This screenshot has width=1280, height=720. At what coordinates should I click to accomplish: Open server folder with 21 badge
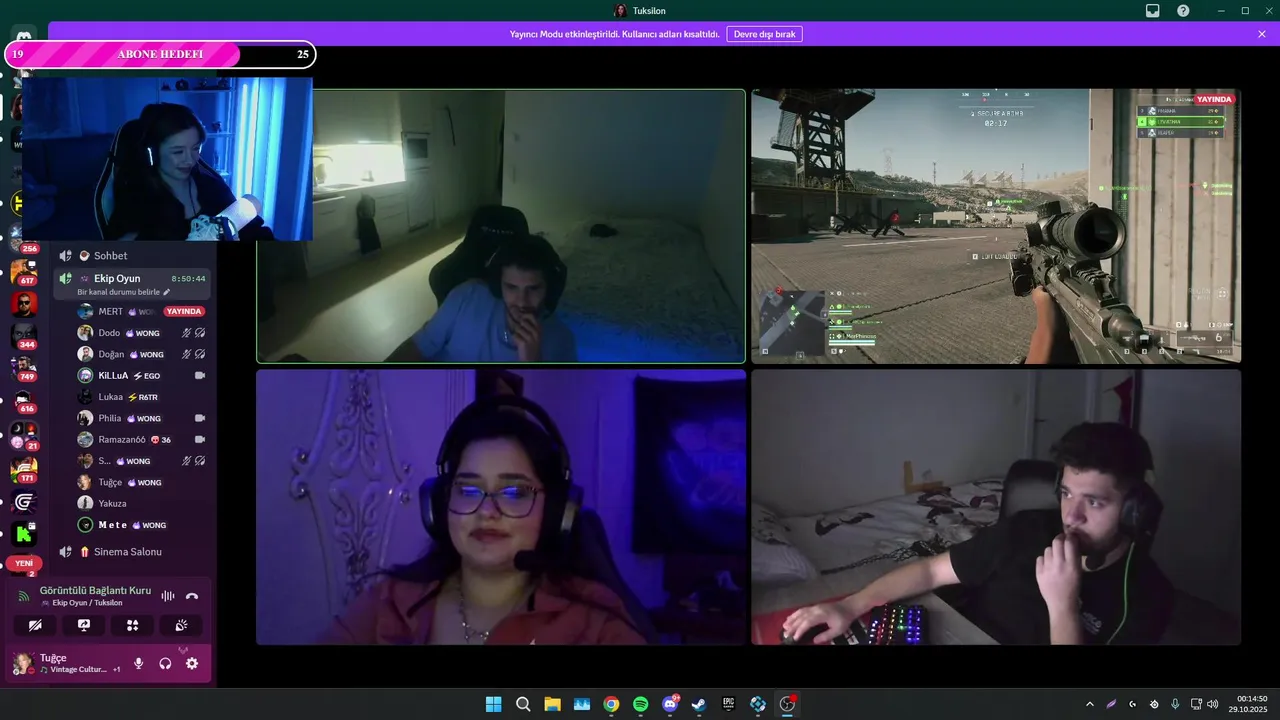pyautogui.click(x=24, y=435)
